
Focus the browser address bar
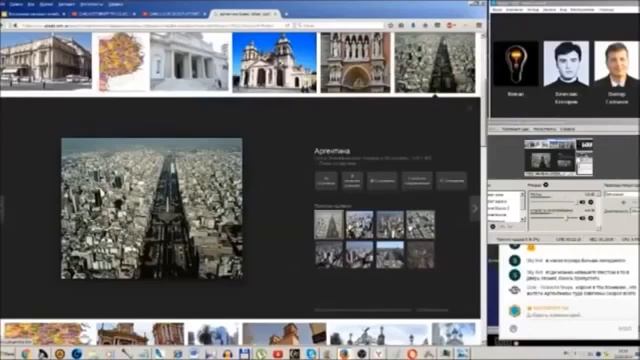[x=155, y=25]
